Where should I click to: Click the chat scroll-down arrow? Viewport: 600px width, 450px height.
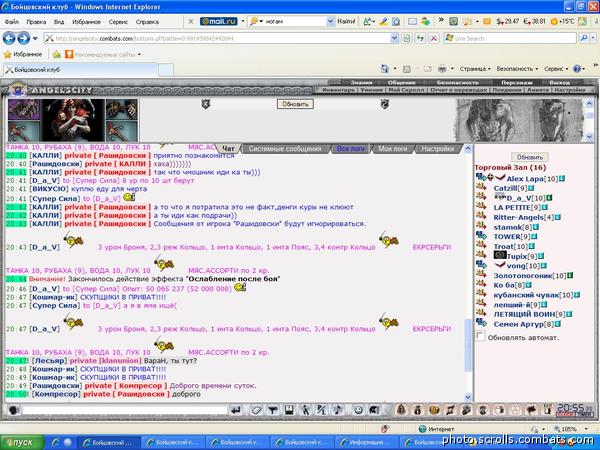click(x=468, y=397)
